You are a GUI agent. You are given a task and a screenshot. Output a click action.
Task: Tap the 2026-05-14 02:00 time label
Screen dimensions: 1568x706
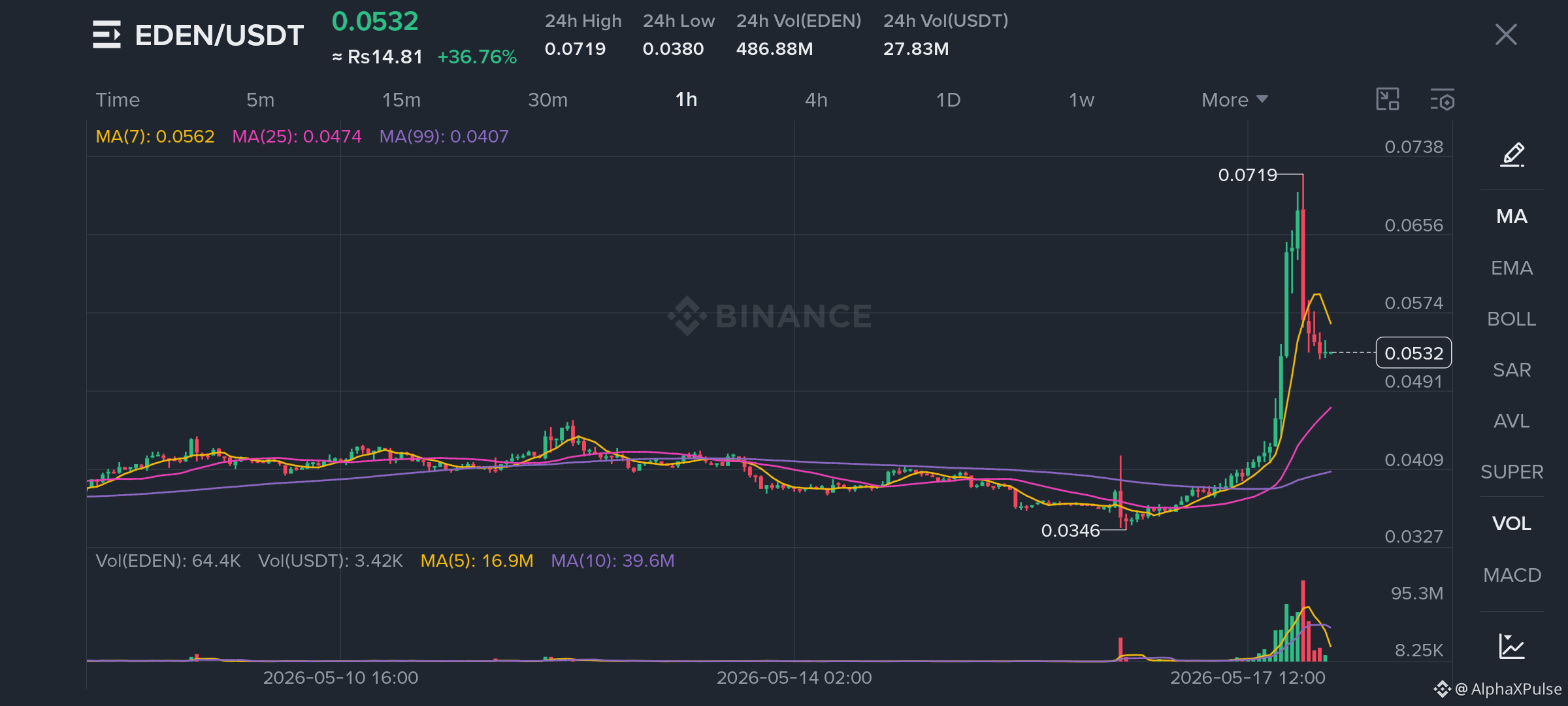click(x=794, y=678)
